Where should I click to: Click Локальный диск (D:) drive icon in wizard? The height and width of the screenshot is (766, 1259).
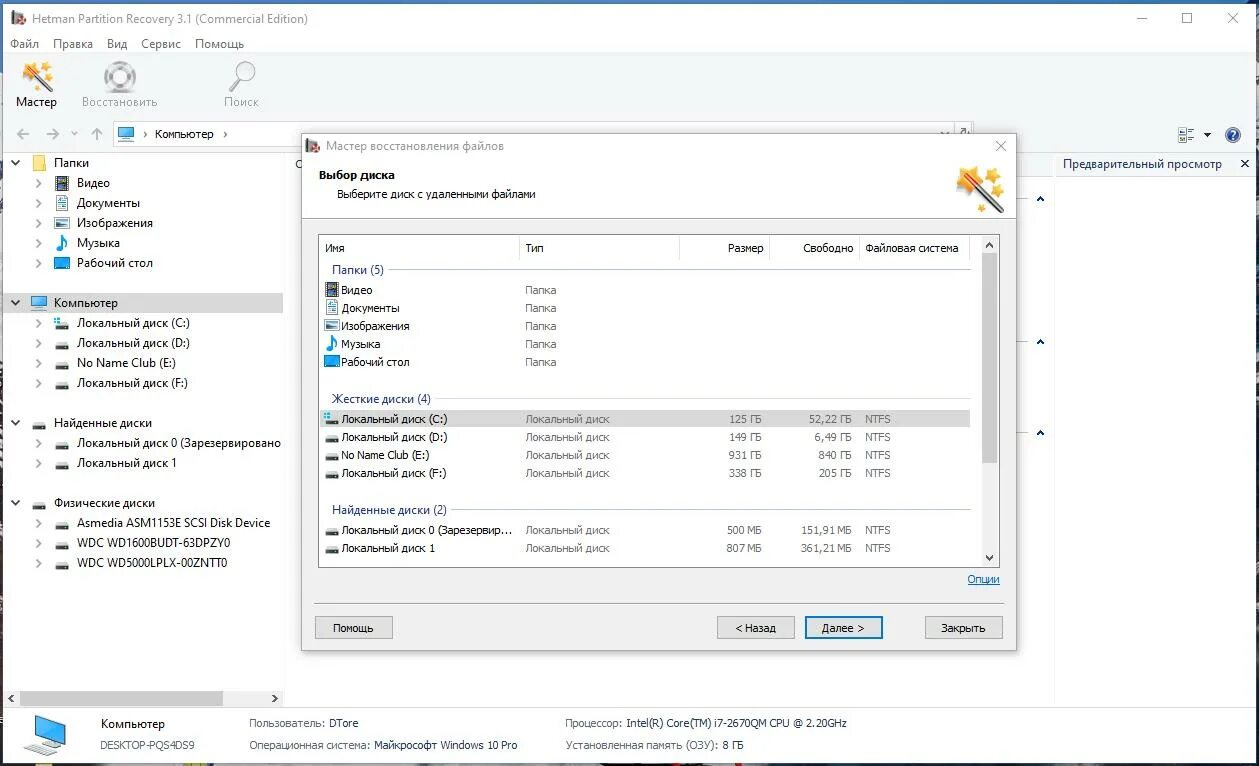click(332, 437)
